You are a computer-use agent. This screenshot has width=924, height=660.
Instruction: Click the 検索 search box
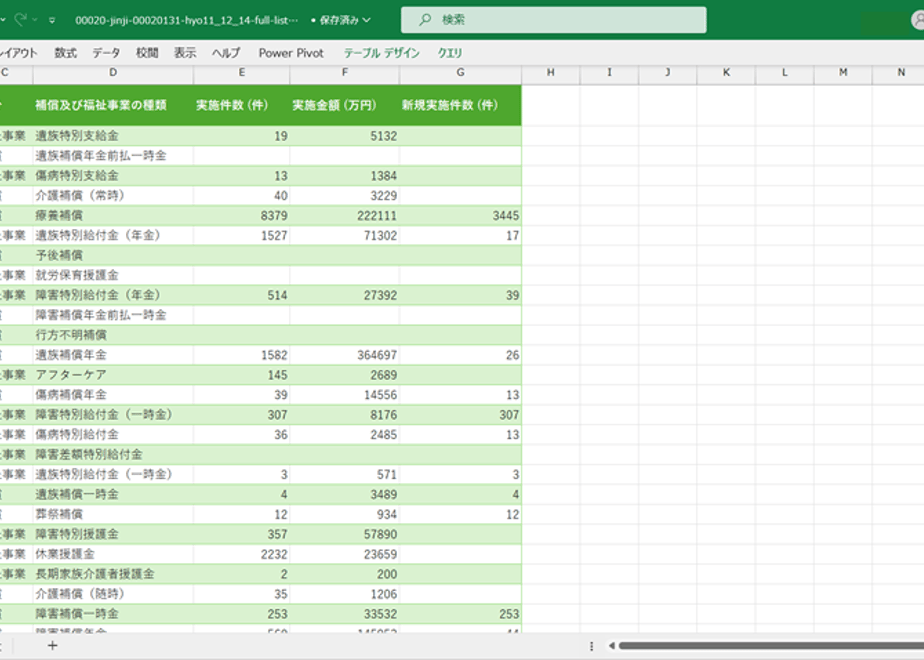pos(553,20)
